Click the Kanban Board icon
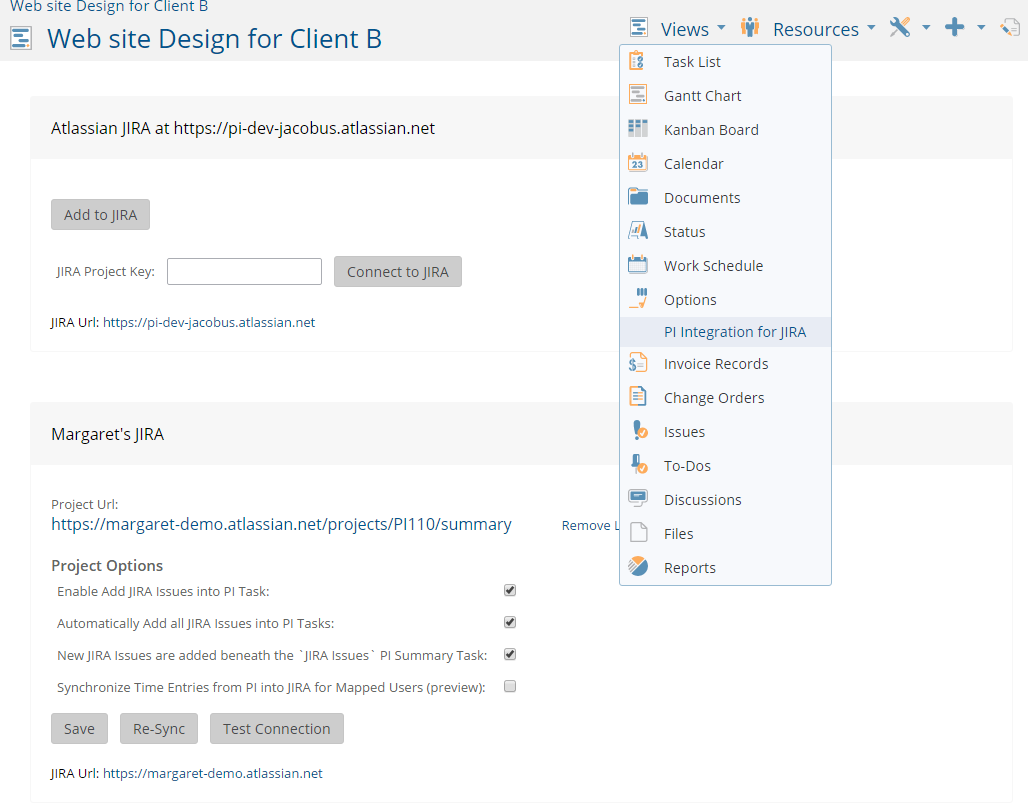The height and width of the screenshot is (805, 1028). 637,128
